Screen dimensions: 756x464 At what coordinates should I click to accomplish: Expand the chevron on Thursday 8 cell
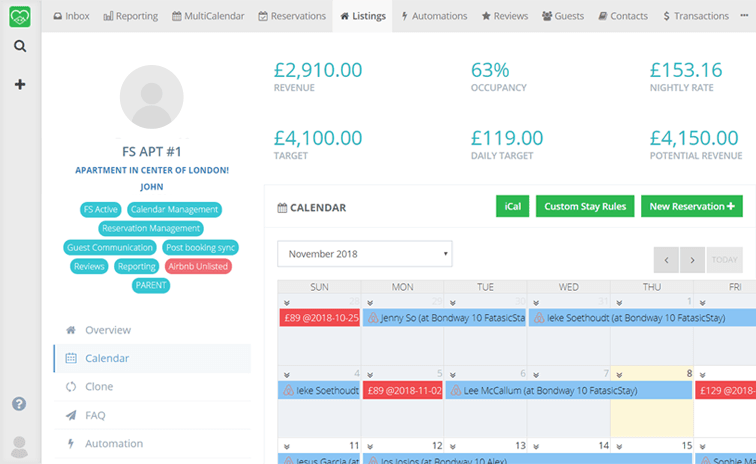618,372
